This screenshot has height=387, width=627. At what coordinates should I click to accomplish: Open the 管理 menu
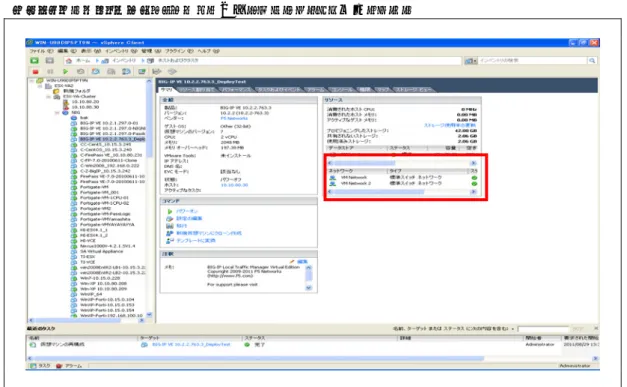point(151,51)
